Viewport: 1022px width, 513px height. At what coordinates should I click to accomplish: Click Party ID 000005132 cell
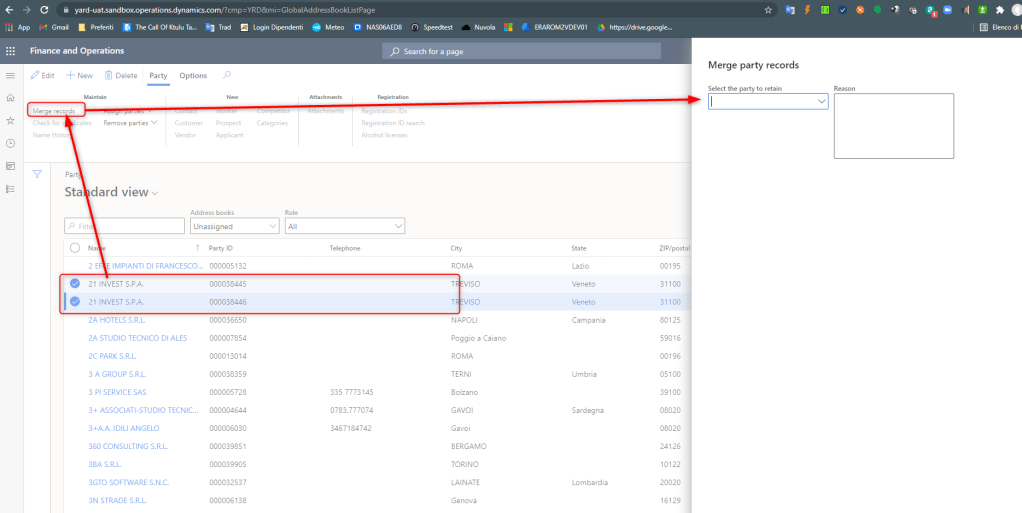point(227,266)
